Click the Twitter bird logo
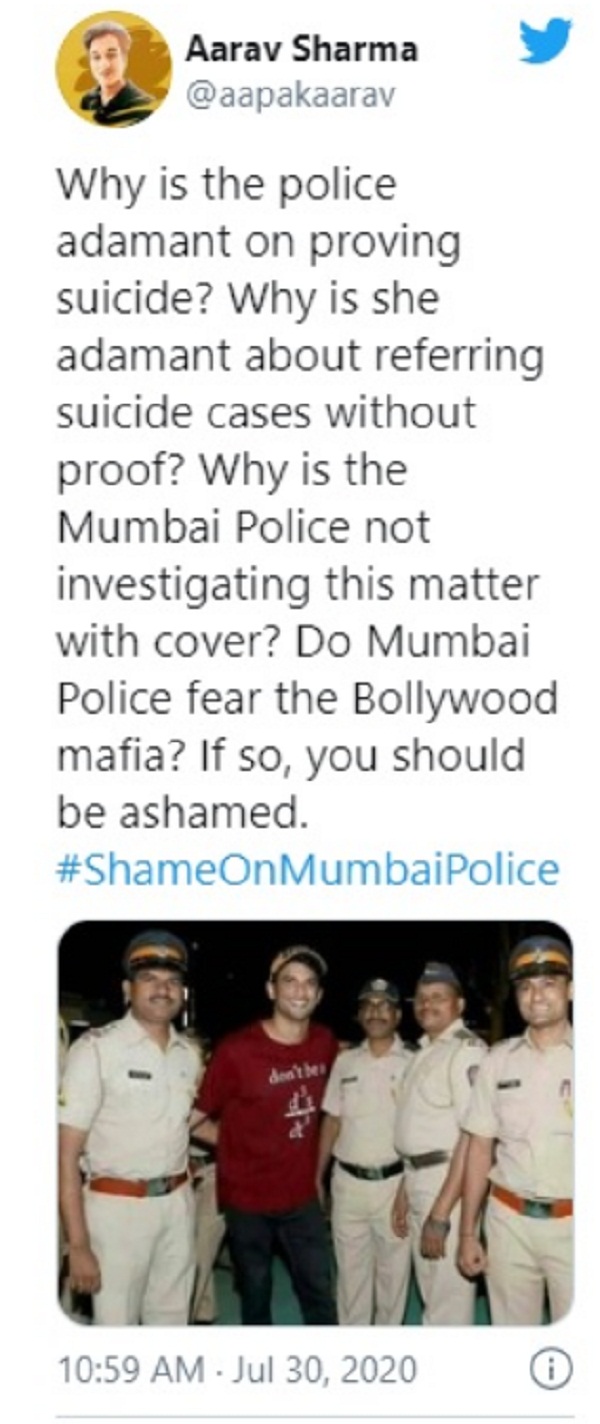Image resolution: width=600 pixels, height=1424 pixels. 545,42
